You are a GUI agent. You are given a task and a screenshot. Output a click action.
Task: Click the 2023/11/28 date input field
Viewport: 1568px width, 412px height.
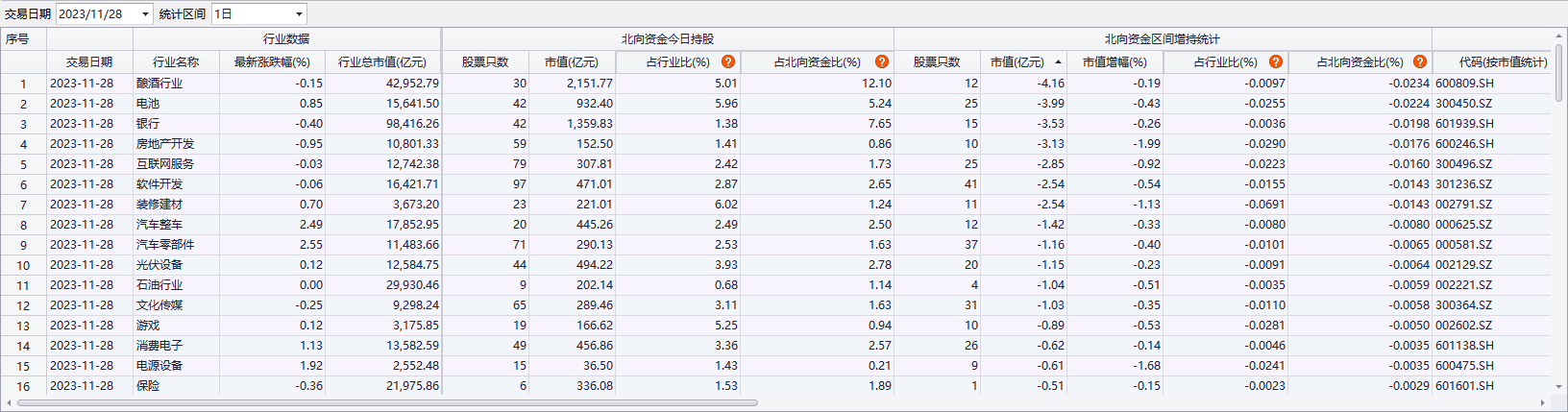[x=96, y=14]
